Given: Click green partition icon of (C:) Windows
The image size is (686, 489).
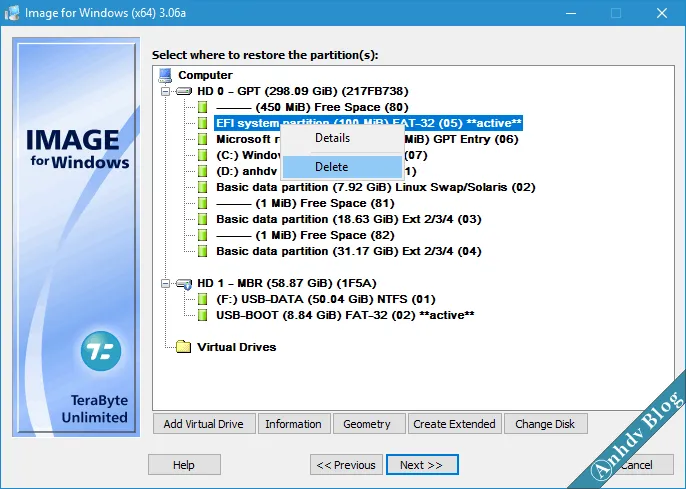Looking at the screenshot, I should pos(202,155).
